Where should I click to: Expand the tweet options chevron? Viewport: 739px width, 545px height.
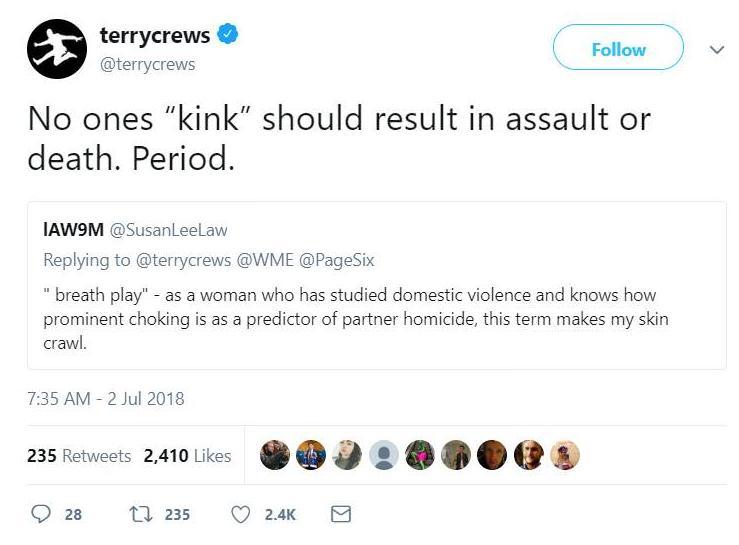click(x=715, y=47)
